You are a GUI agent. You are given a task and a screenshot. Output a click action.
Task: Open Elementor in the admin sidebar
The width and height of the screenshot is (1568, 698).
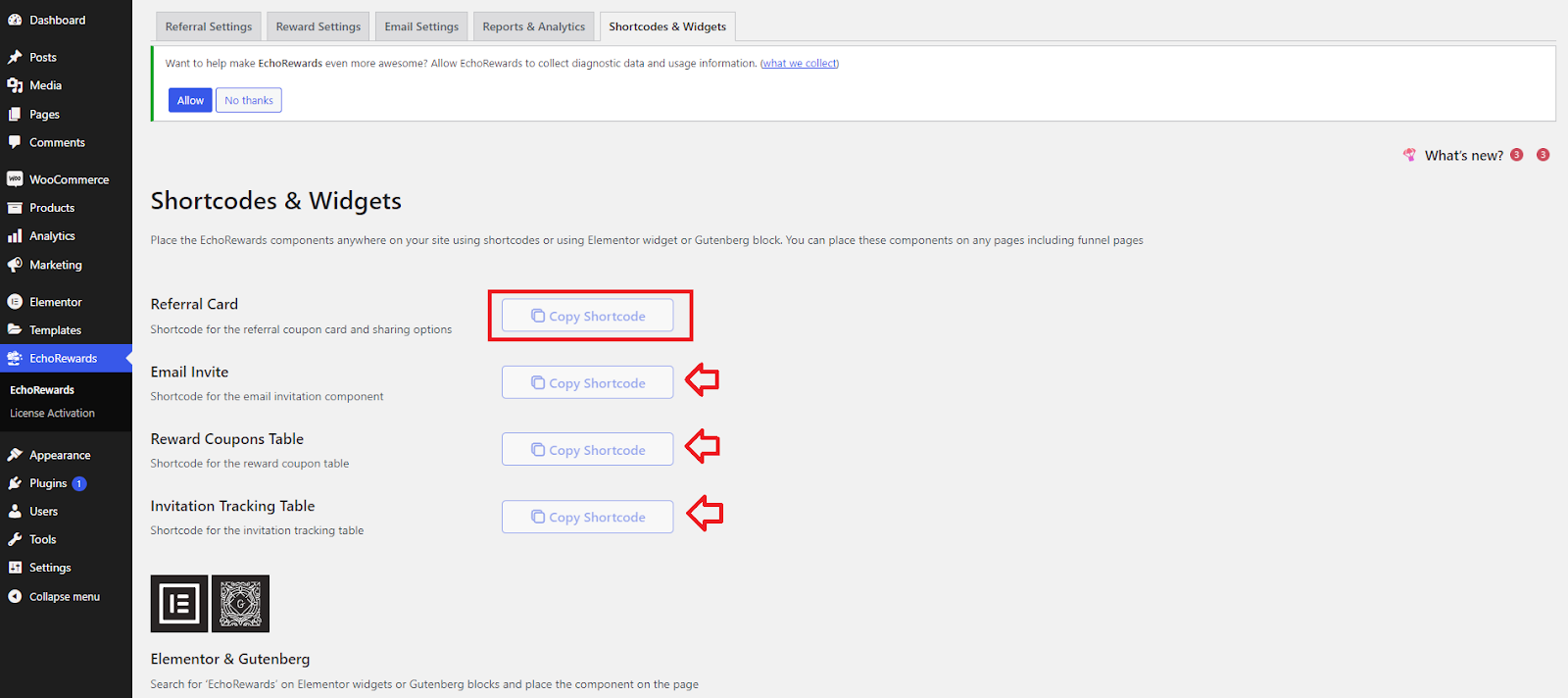coord(55,302)
